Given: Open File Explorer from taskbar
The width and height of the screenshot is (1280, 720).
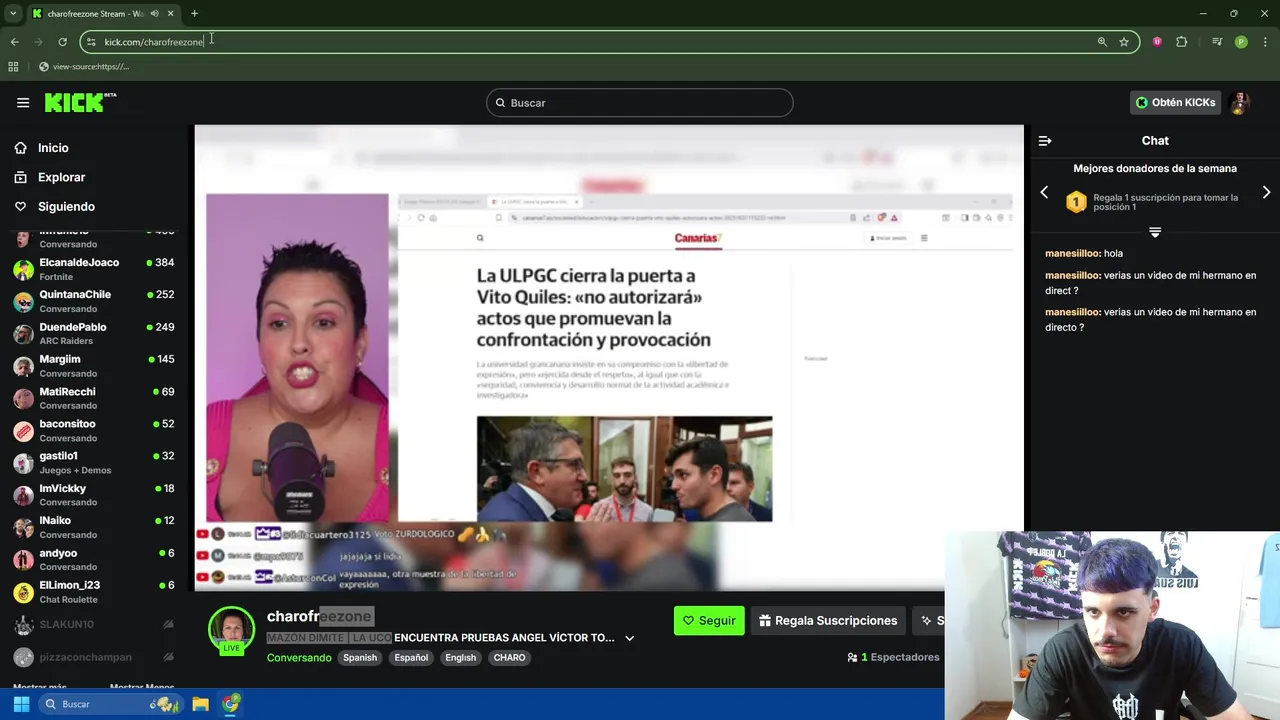Looking at the screenshot, I should (x=200, y=704).
